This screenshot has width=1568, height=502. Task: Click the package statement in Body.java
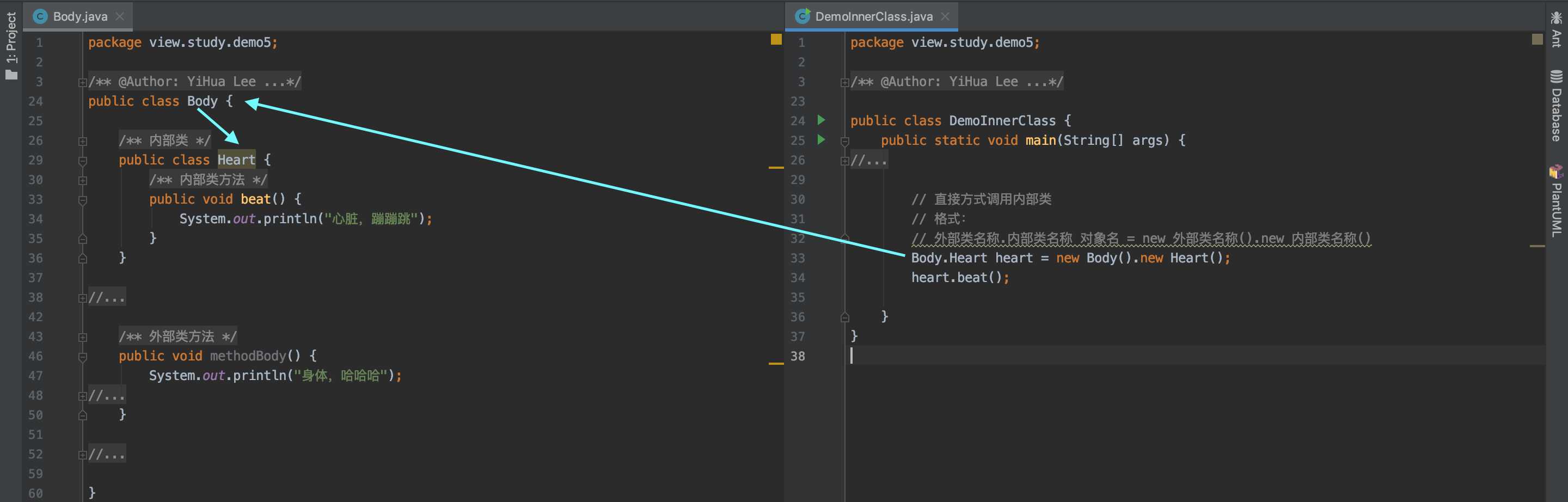coord(183,42)
